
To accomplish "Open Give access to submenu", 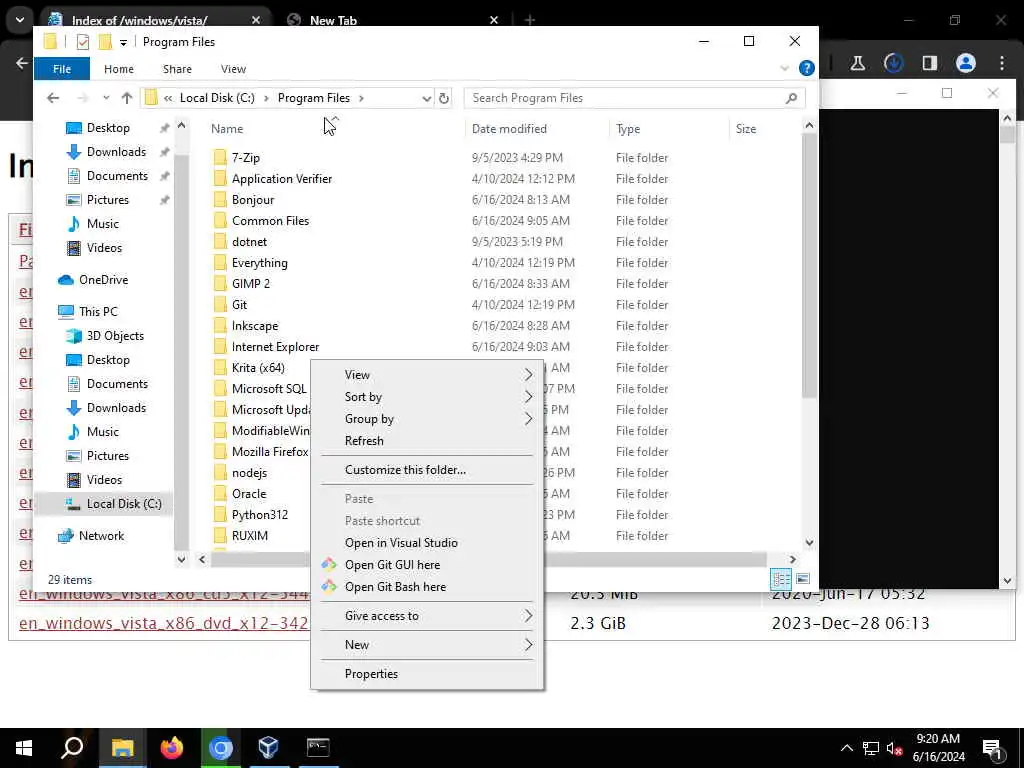I will point(427,616).
